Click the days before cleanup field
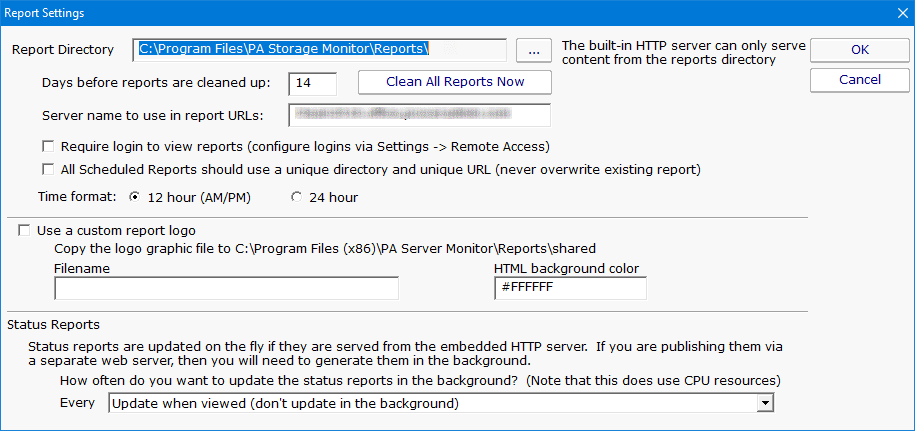 pyautogui.click(x=312, y=83)
